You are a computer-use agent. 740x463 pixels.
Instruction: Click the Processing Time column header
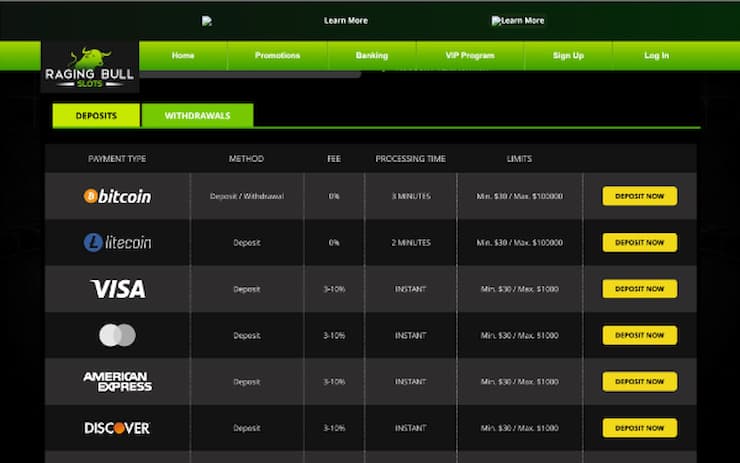pyautogui.click(x=411, y=159)
